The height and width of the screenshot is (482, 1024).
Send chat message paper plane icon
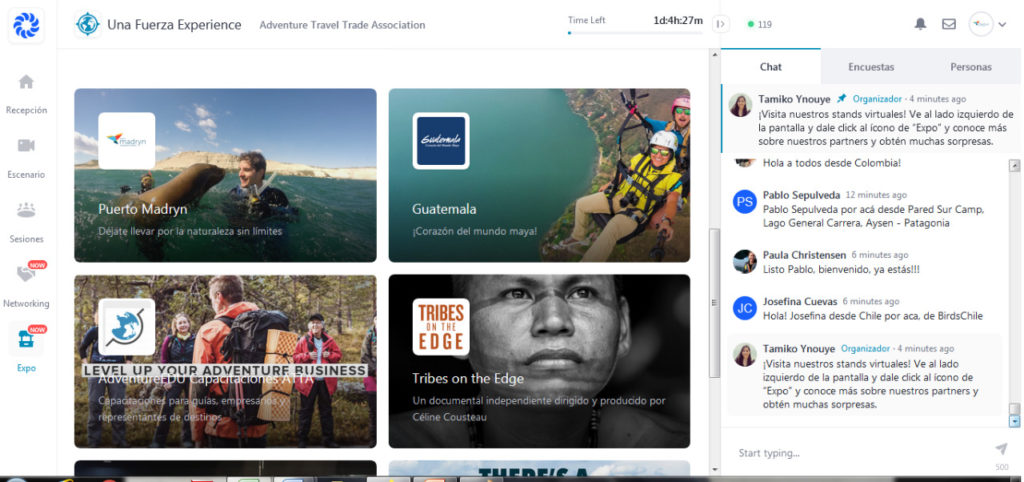(1001, 449)
